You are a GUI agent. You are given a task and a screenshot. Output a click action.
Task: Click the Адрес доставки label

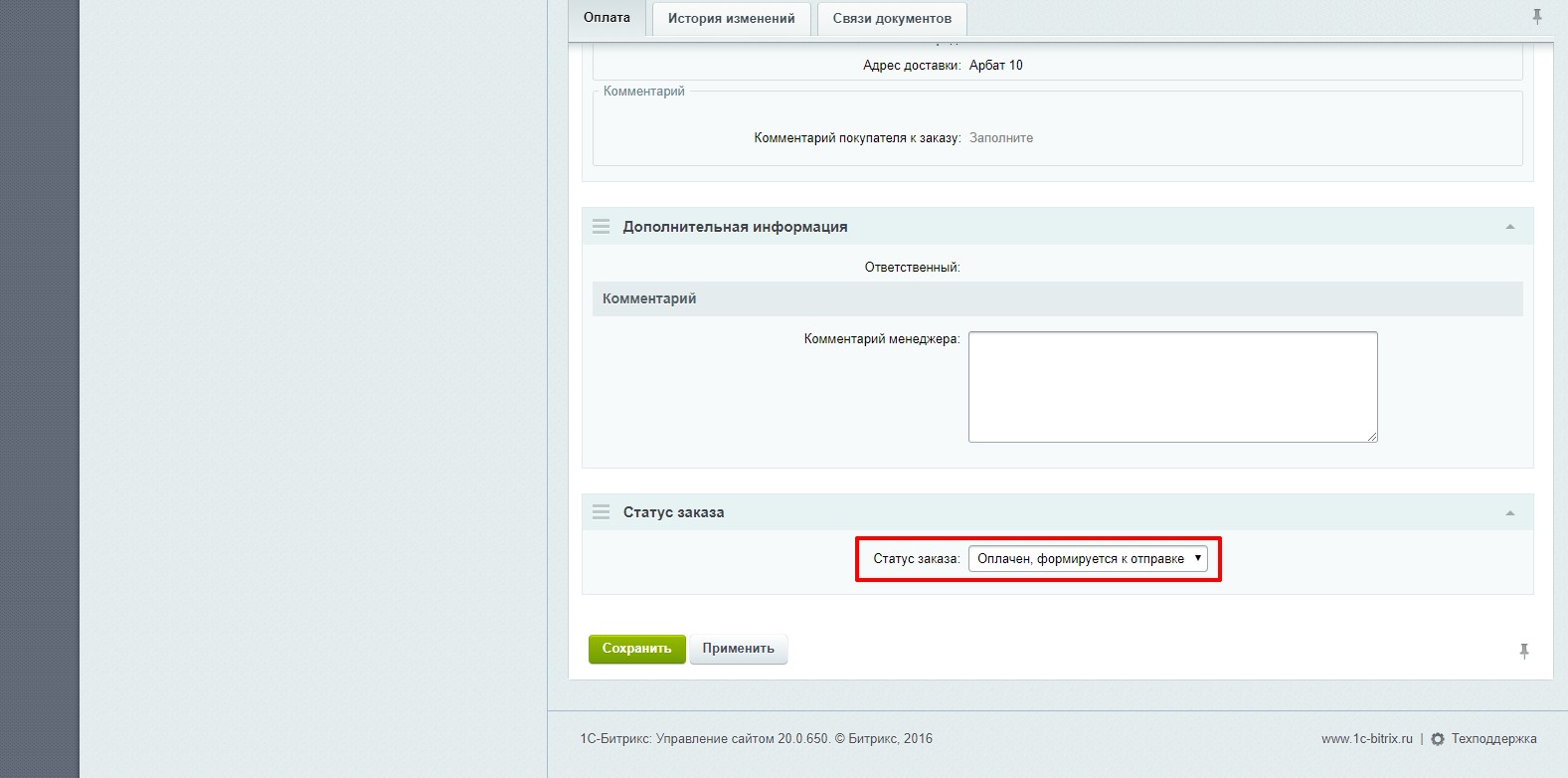tap(912, 66)
